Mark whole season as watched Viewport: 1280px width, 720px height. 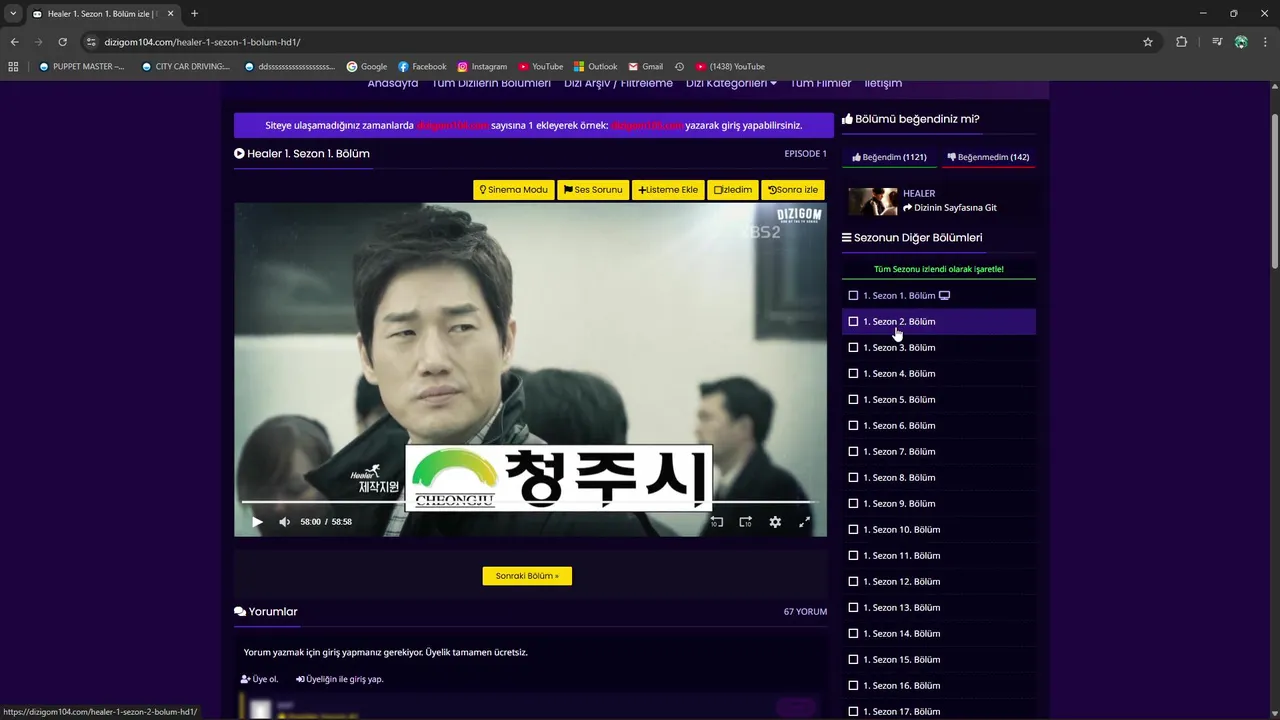(939, 269)
